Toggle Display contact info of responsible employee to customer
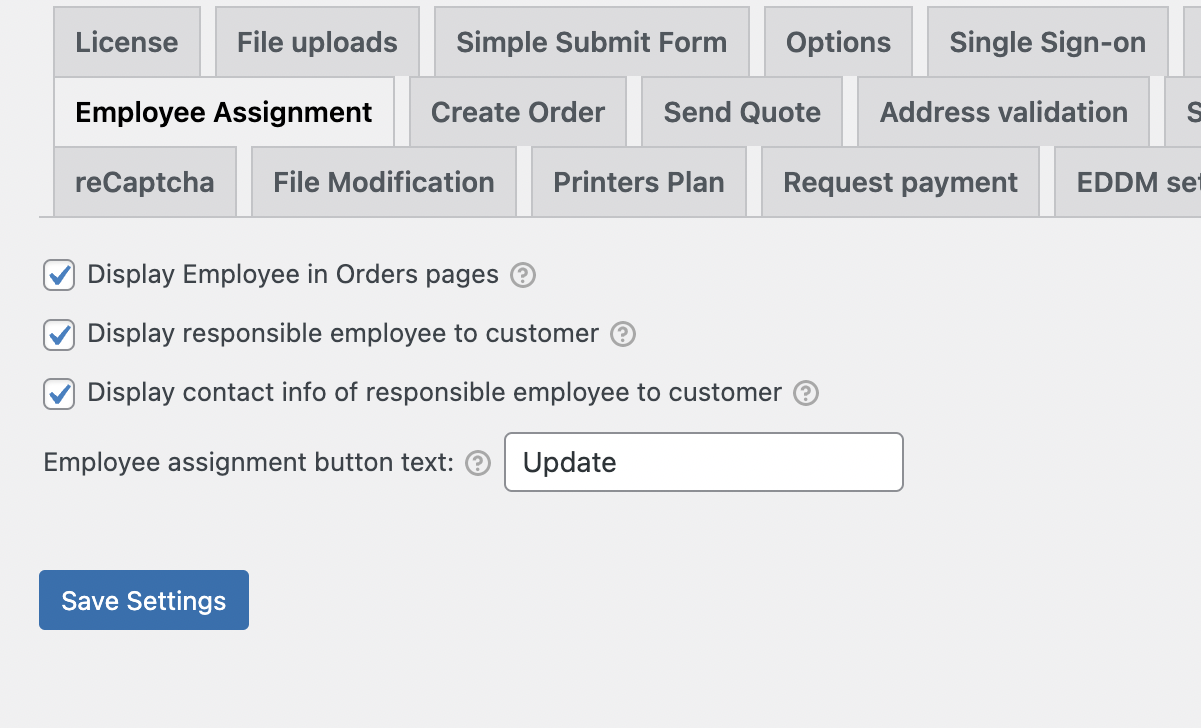The image size is (1201, 728). pyautogui.click(x=59, y=393)
